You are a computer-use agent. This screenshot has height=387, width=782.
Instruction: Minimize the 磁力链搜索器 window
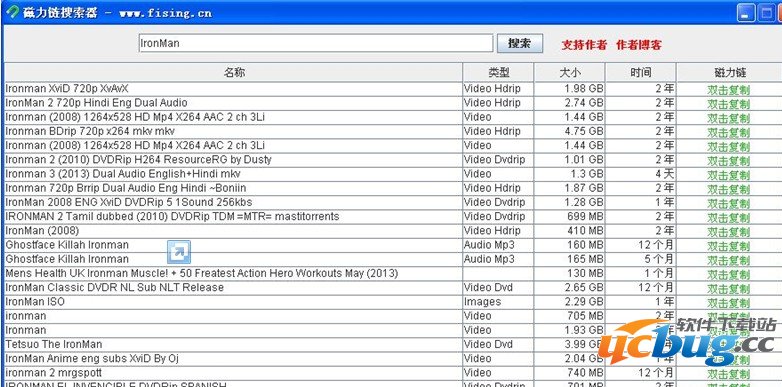746,13
